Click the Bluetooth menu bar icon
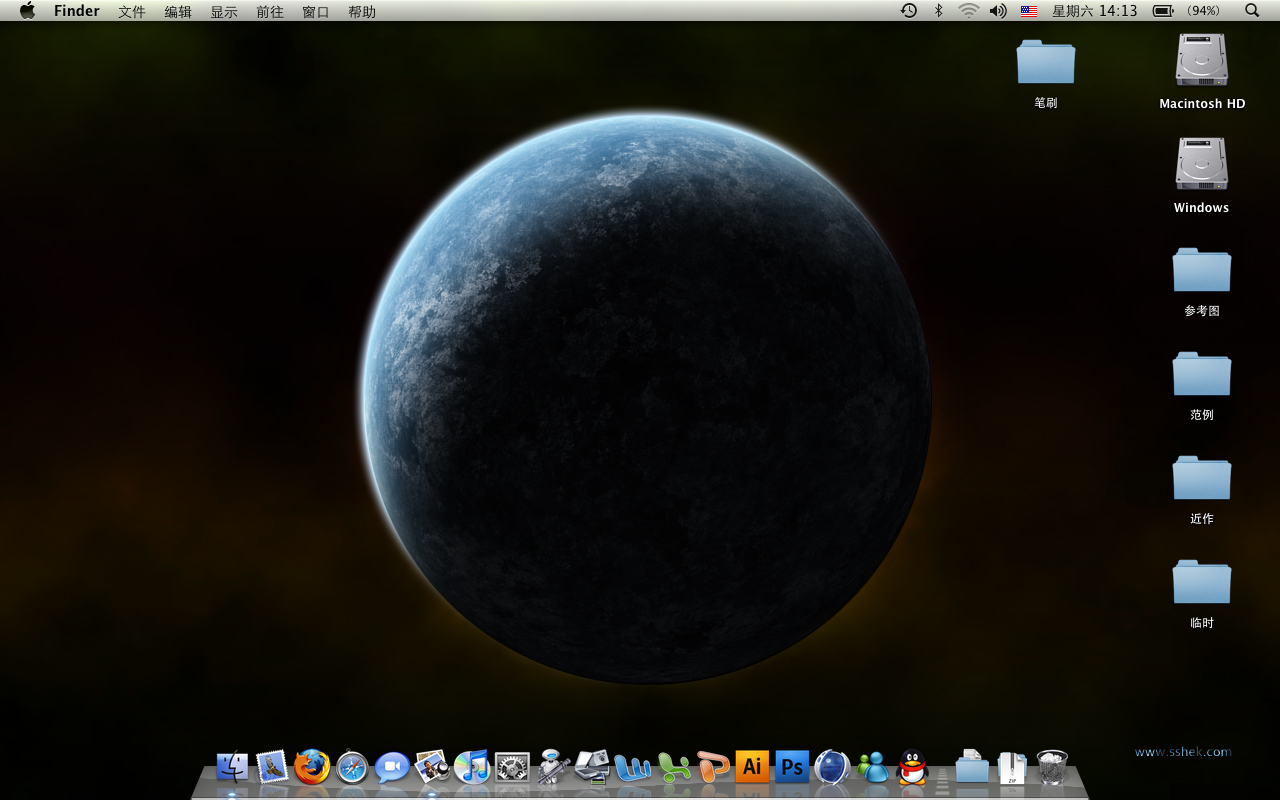The height and width of the screenshot is (800, 1280). point(938,11)
